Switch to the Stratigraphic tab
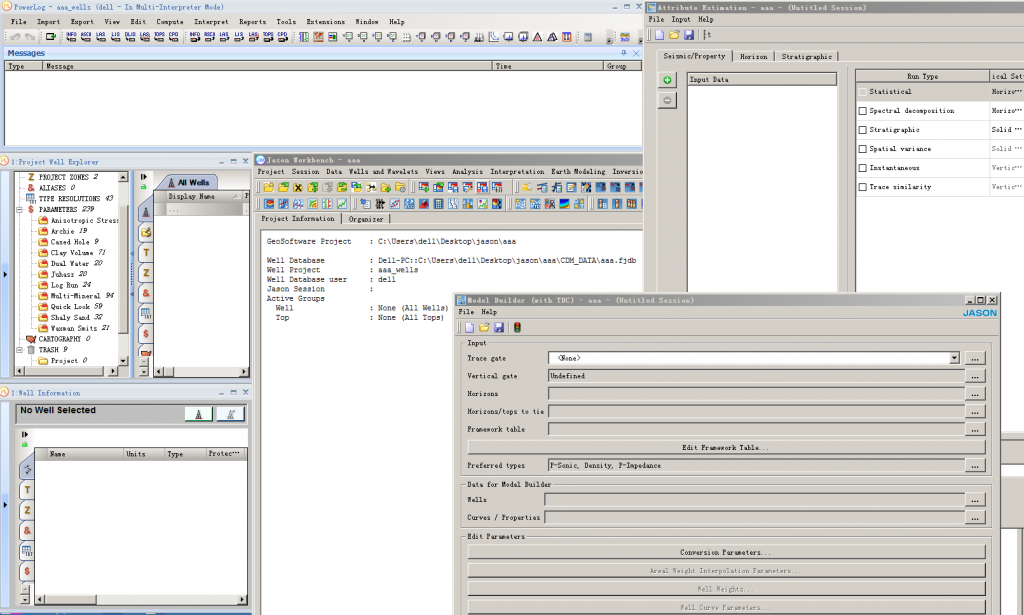 [x=807, y=57]
